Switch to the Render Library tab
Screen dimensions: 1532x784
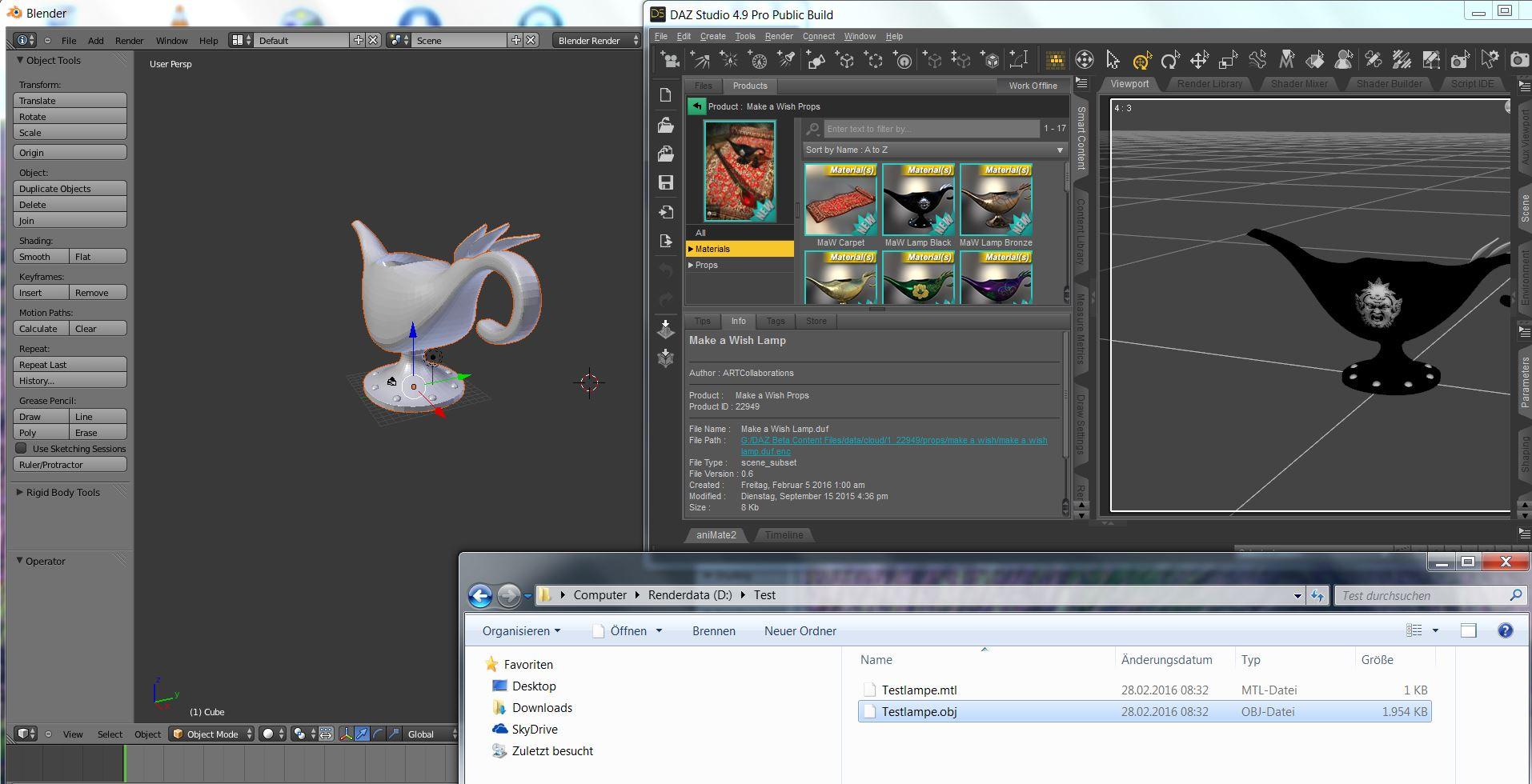tap(1209, 84)
